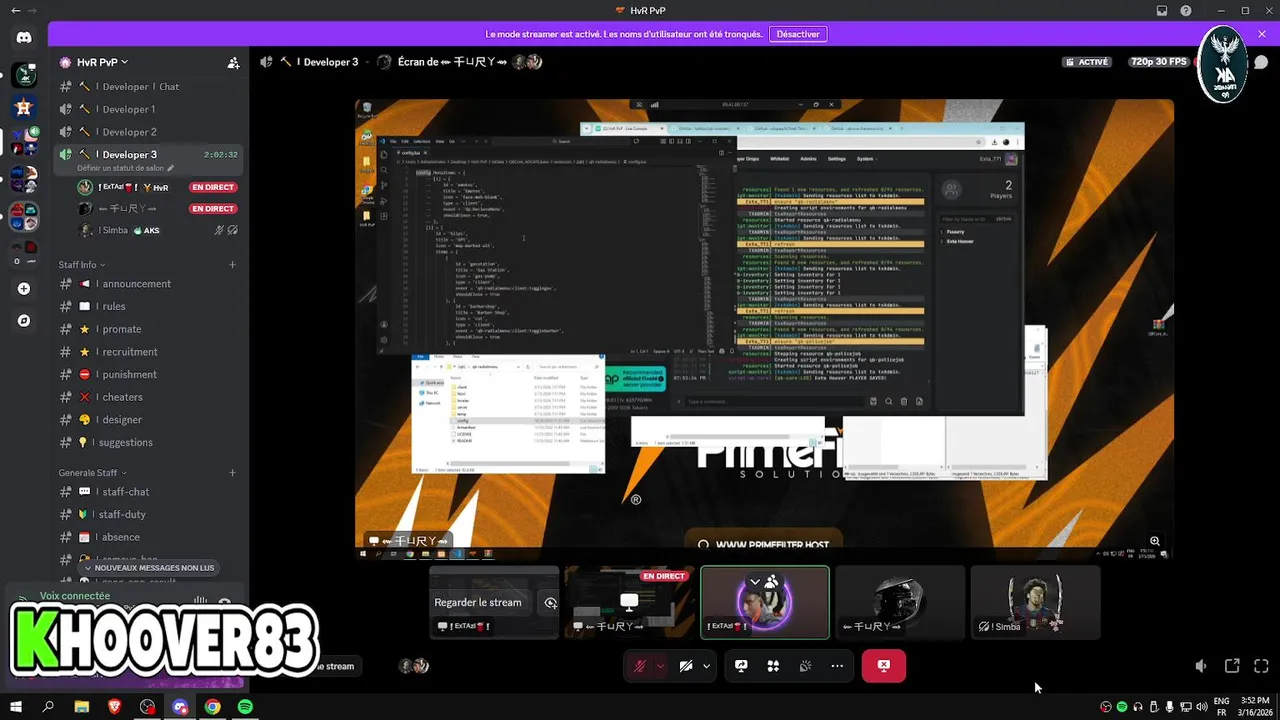1280x720 pixels.
Task: Click Regarder le stream on ExTAzi's tile
Action: point(478,603)
